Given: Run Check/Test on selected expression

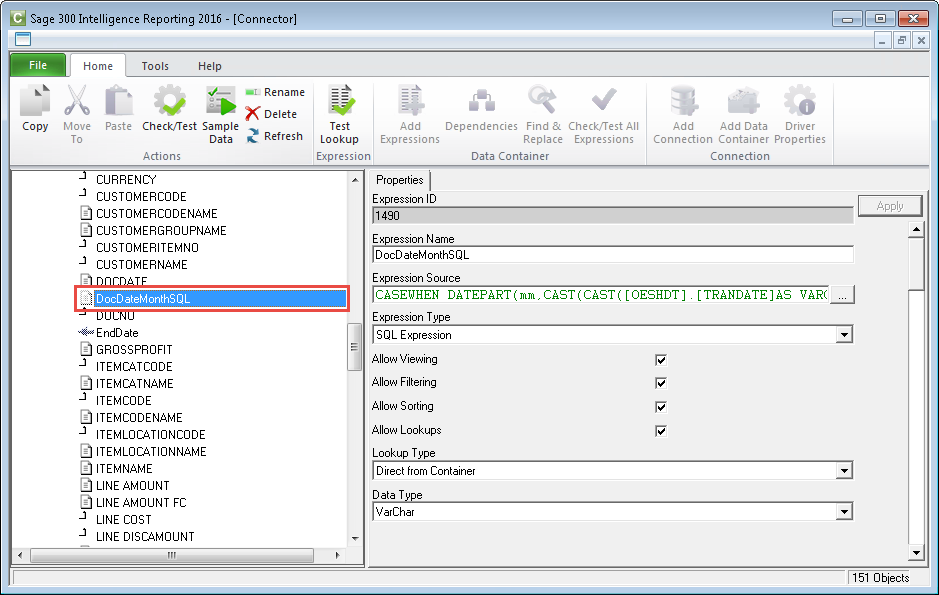Looking at the screenshot, I should point(169,108).
